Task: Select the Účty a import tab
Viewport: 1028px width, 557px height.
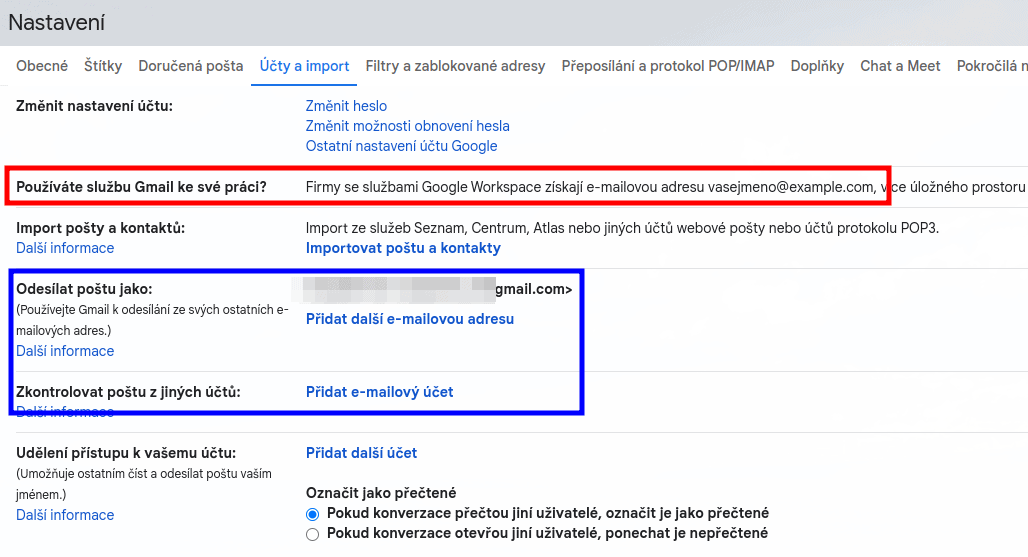Action: coord(304,66)
